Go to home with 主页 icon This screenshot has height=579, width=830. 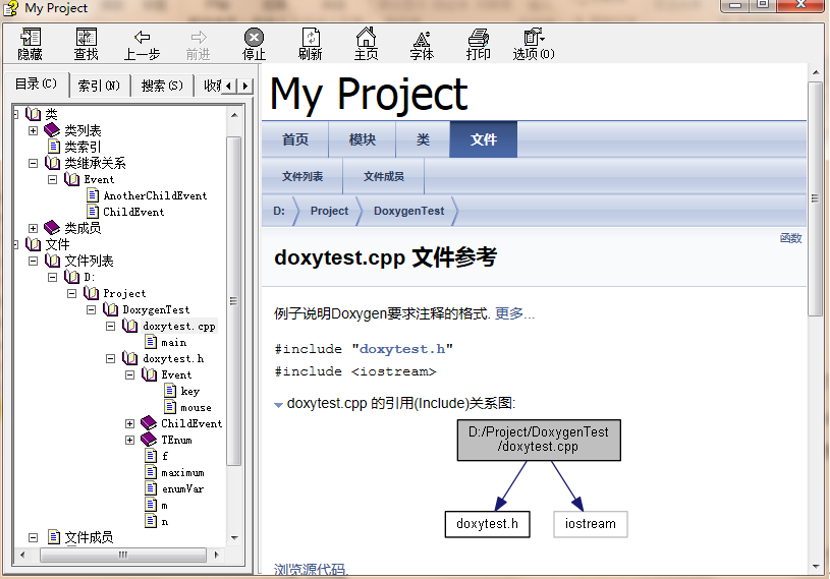366,38
